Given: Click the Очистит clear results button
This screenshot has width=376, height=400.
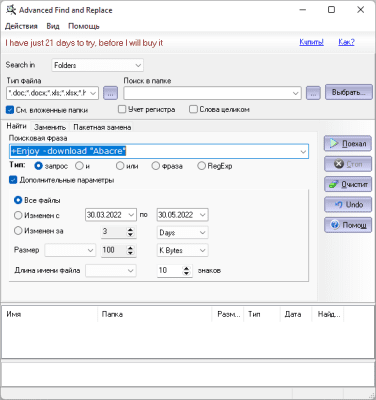Looking at the screenshot, I should [x=348, y=184].
